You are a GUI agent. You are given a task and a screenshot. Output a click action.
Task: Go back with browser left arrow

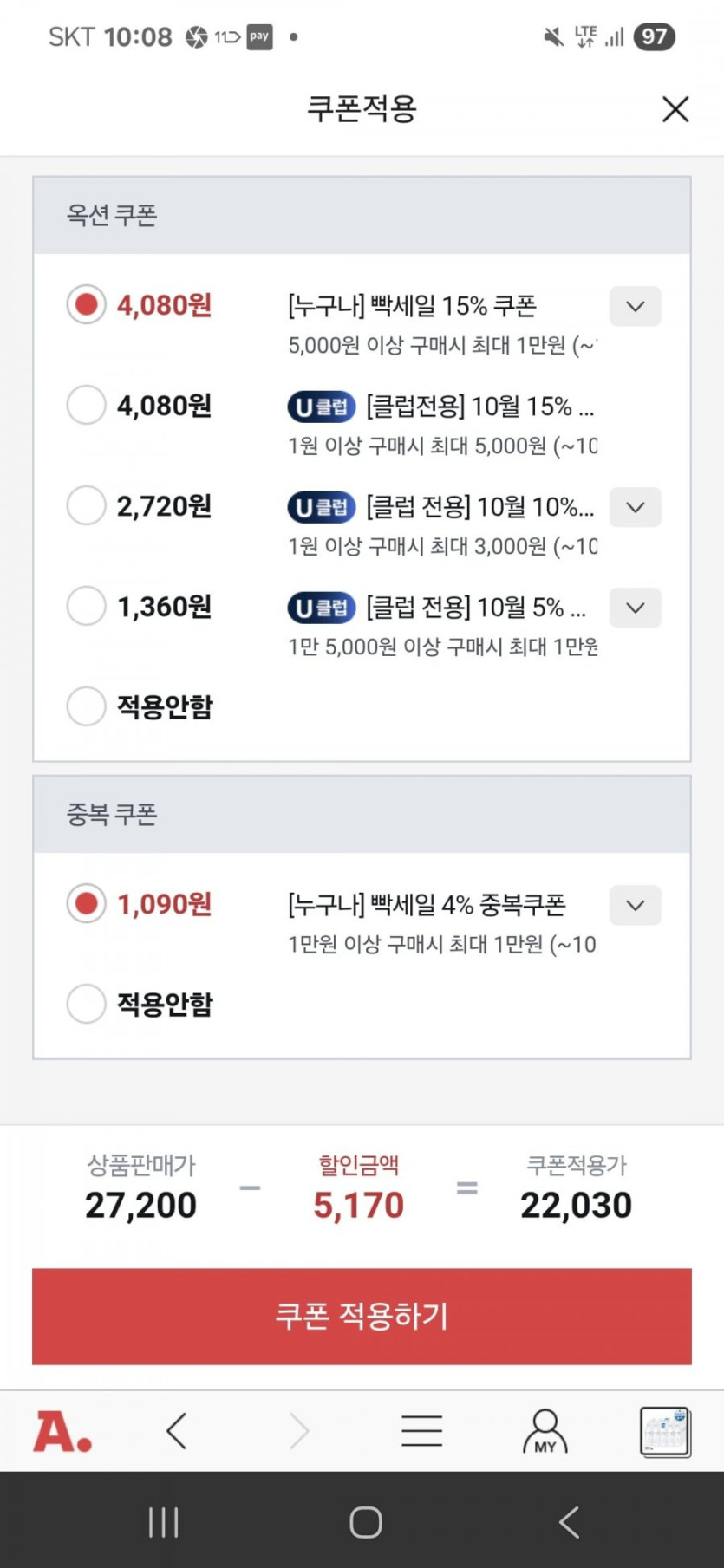[177, 1431]
